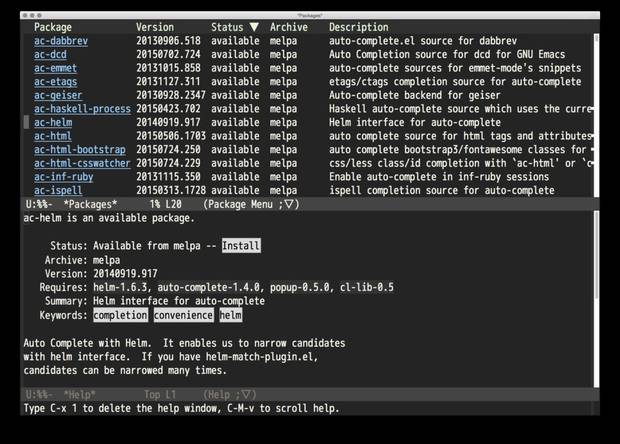Image resolution: width=620 pixels, height=444 pixels.
Task: Click version 20150423.702 of ac-haskell-process
Action: point(168,109)
